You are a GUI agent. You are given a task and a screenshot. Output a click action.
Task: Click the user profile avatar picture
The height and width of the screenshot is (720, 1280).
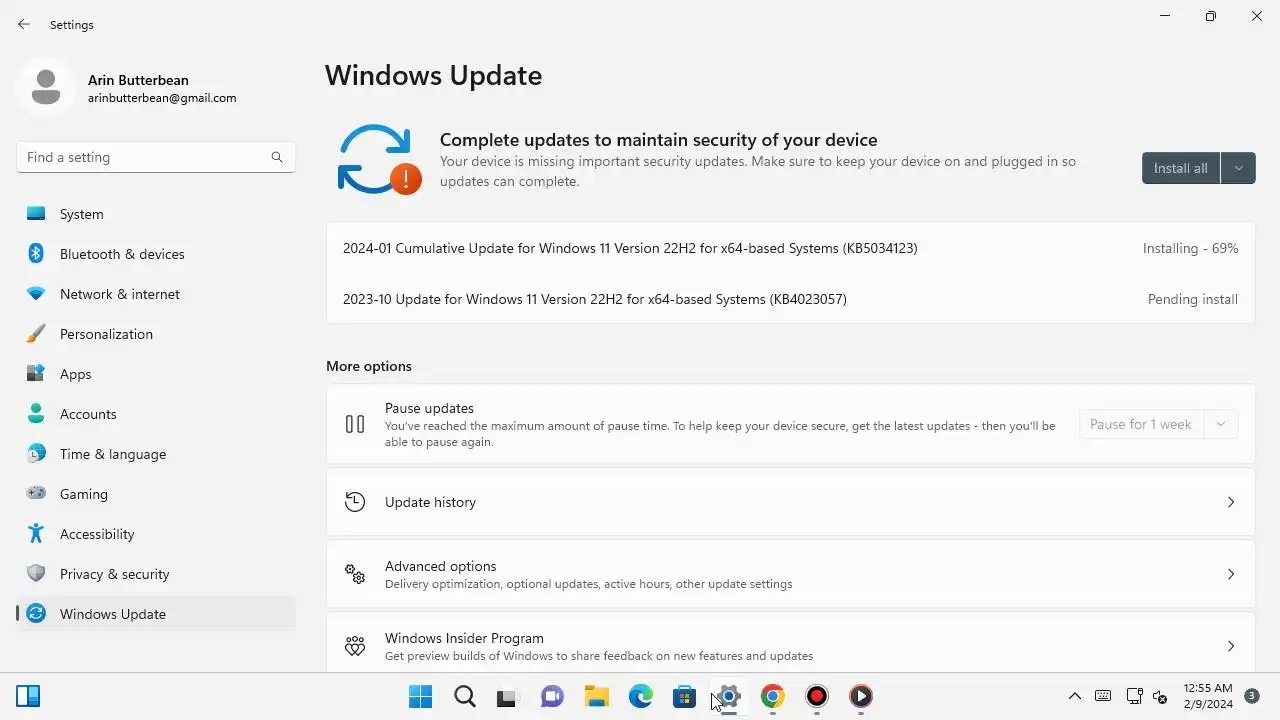(45, 87)
